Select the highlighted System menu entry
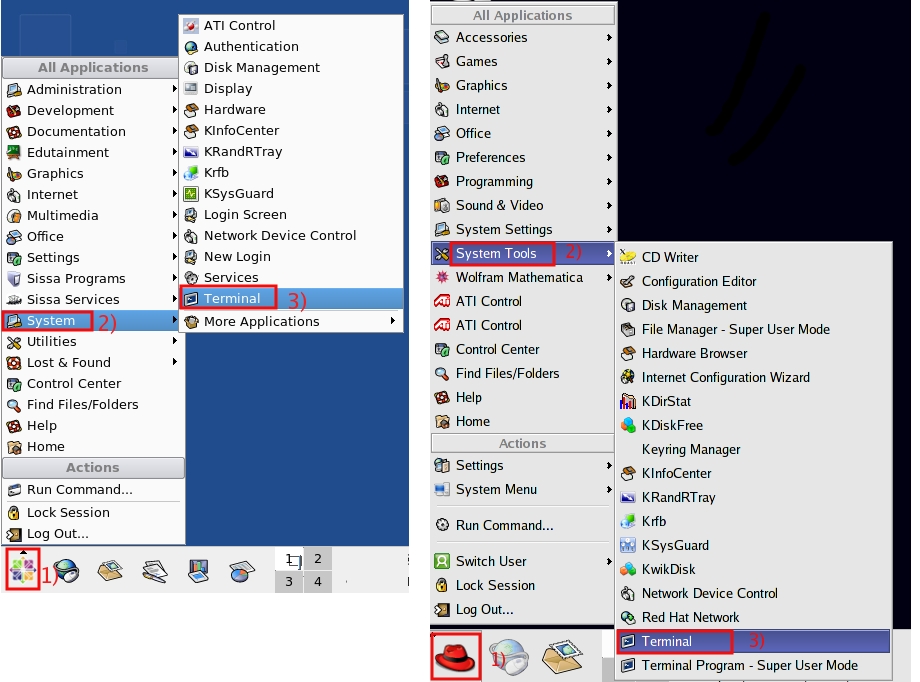 click(x=91, y=320)
